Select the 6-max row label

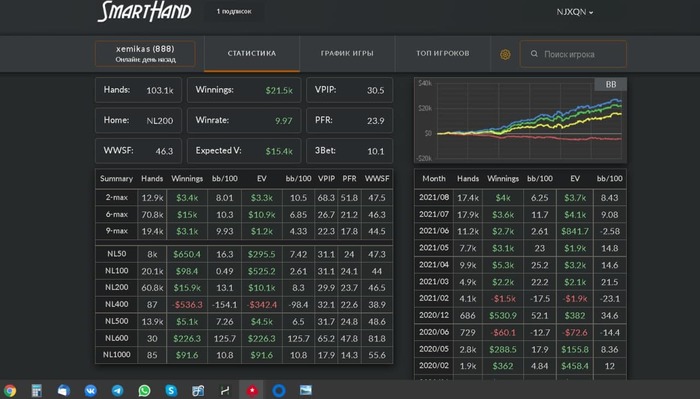coord(117,214)
